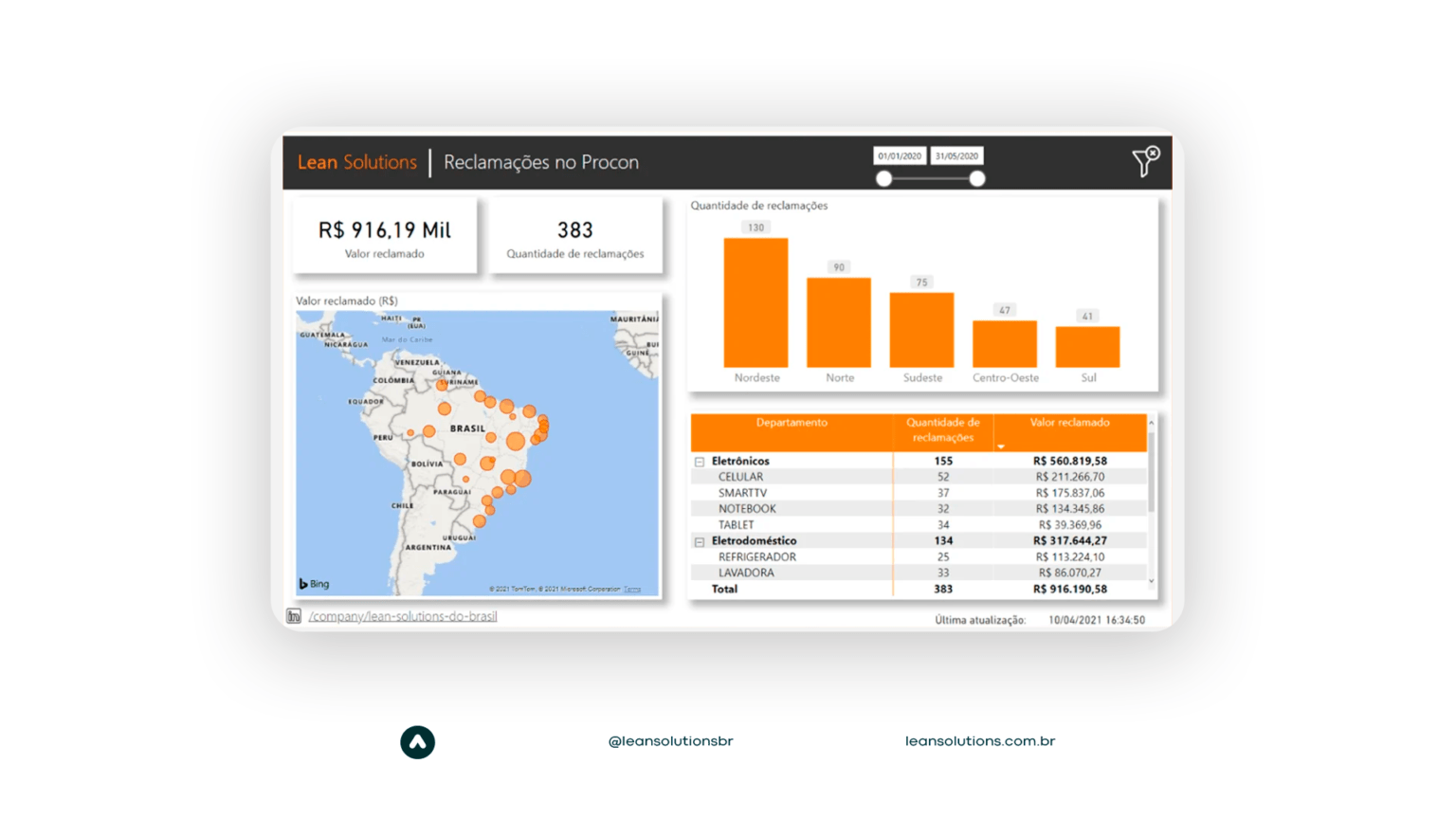Collapse the Eletrodoméstico group in the table
Viewport: 1456px width, 819px height.
[x=698, y=540]
